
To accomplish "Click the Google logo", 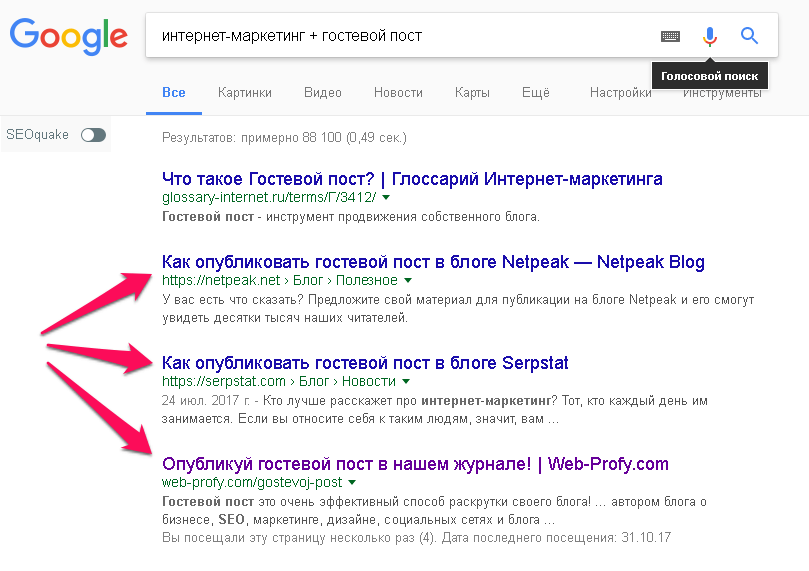I will click(69, 37).
